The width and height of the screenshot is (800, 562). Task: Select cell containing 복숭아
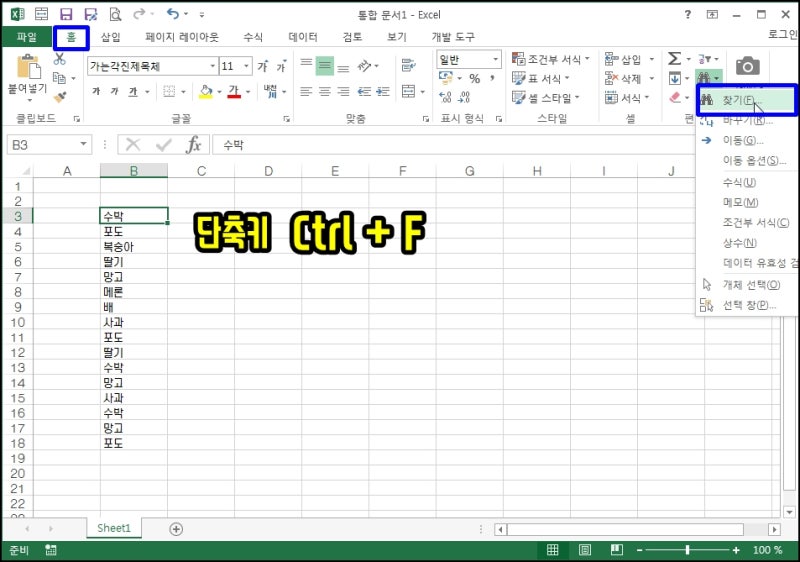click(x=134, y=247)
